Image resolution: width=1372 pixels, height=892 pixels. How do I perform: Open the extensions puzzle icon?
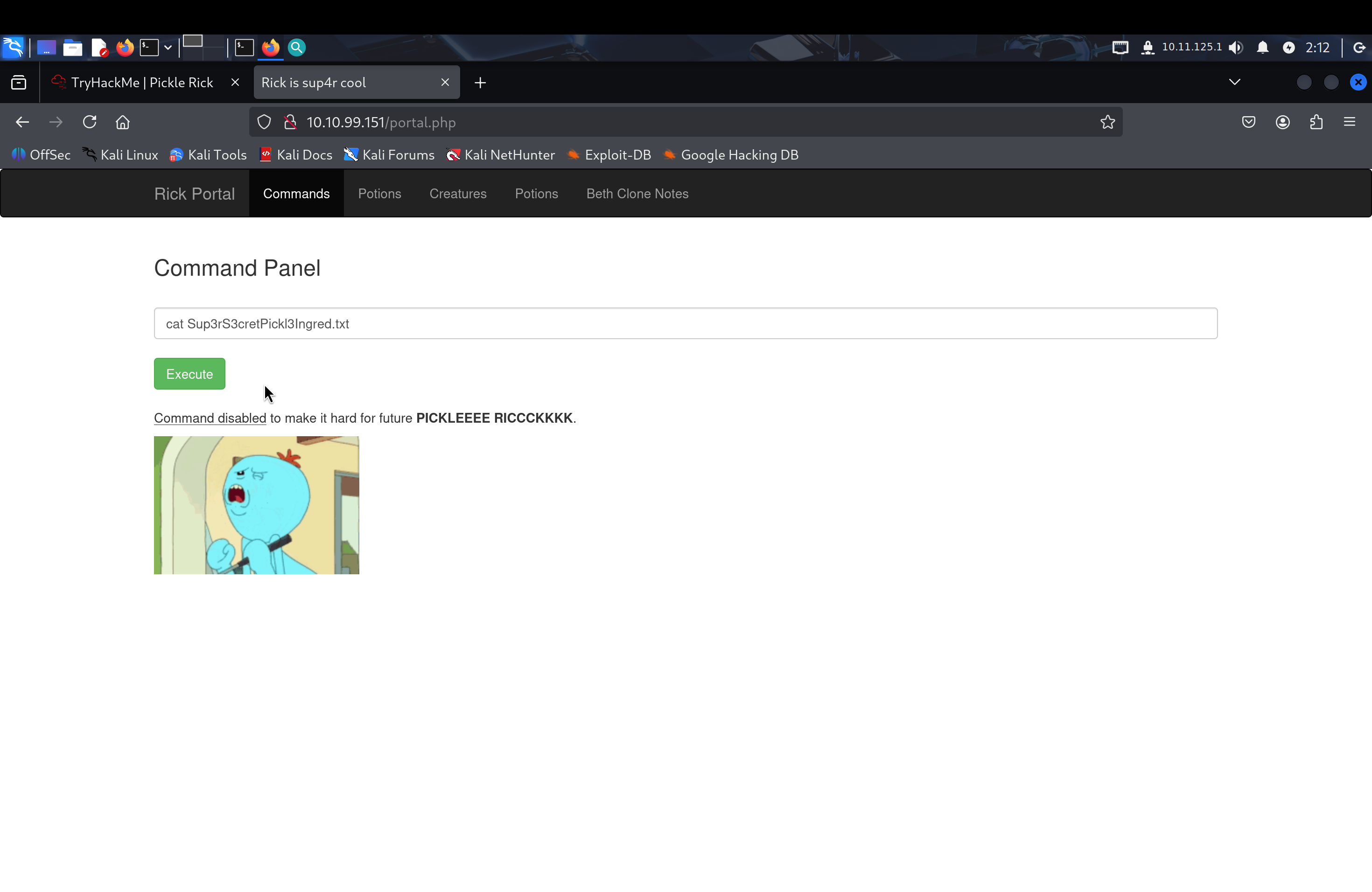pos(1316,122)
